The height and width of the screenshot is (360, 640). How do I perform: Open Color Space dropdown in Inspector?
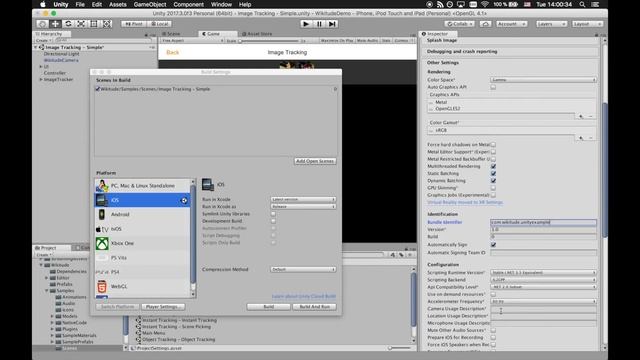(543, 80)
